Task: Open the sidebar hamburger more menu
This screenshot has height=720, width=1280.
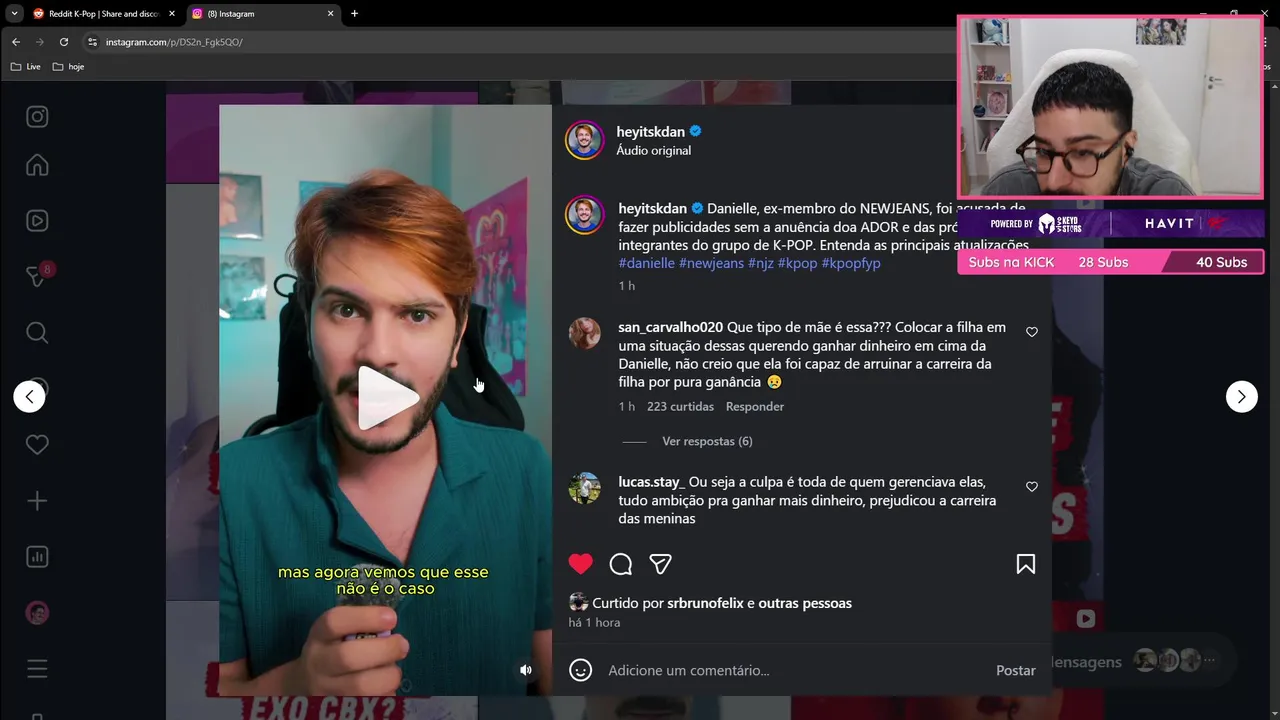Action: [37, 669]
